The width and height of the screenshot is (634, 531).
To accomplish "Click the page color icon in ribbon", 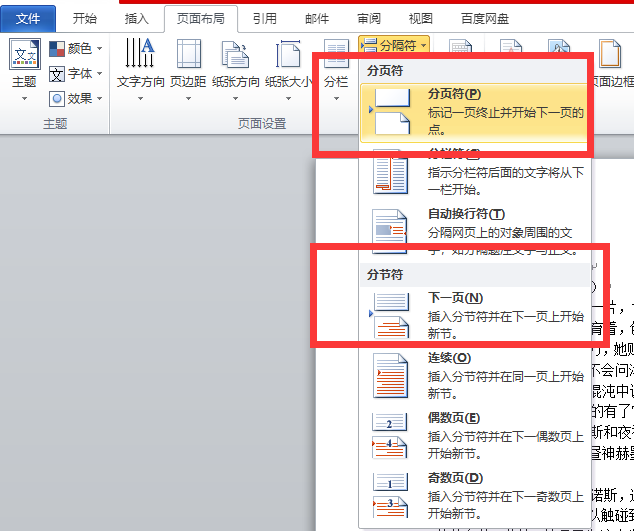I will 560,47.
